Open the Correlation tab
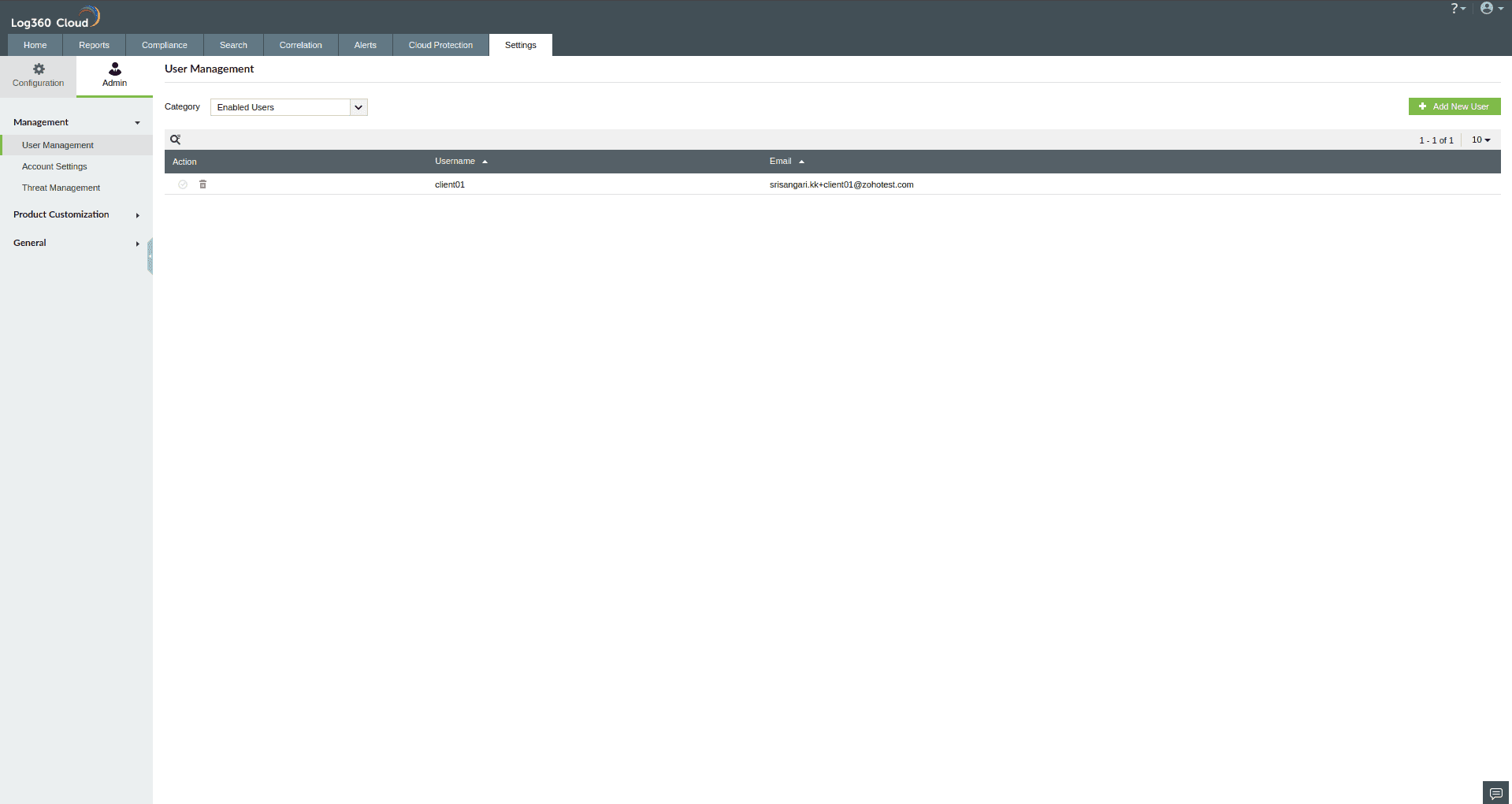Screen dimensions: 1512x804 [x=299, y=45]
